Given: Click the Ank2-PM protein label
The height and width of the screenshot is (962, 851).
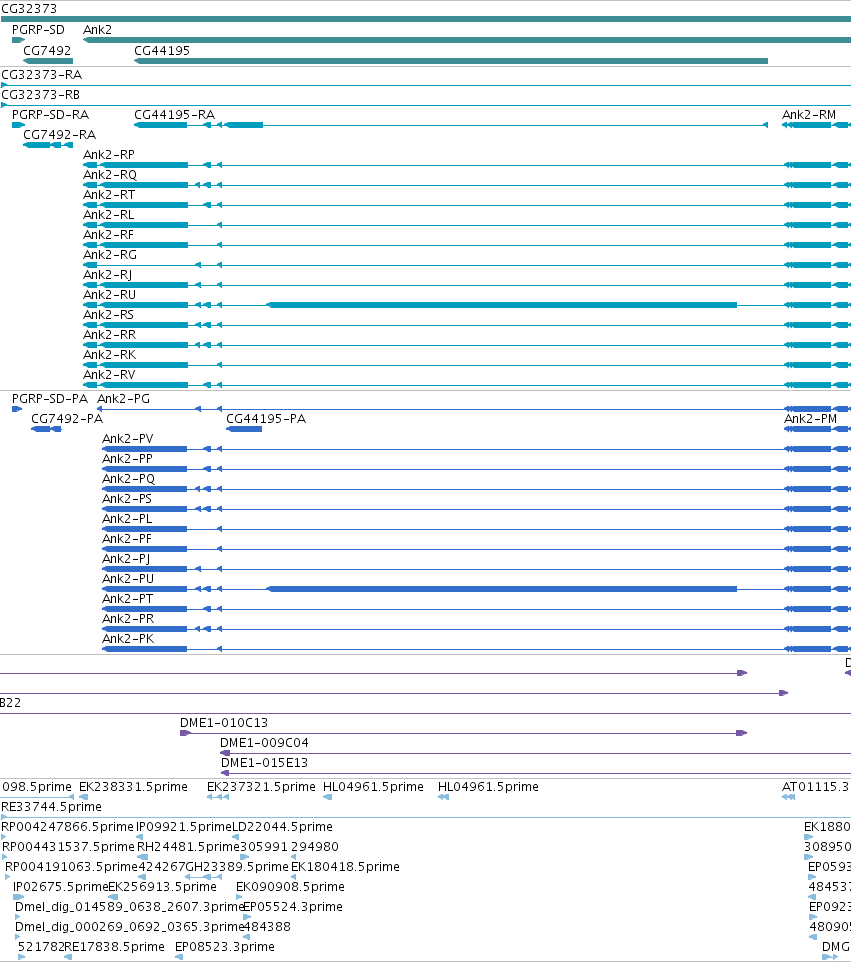Looking at the screenshot, I should click(x=811, y=418).
